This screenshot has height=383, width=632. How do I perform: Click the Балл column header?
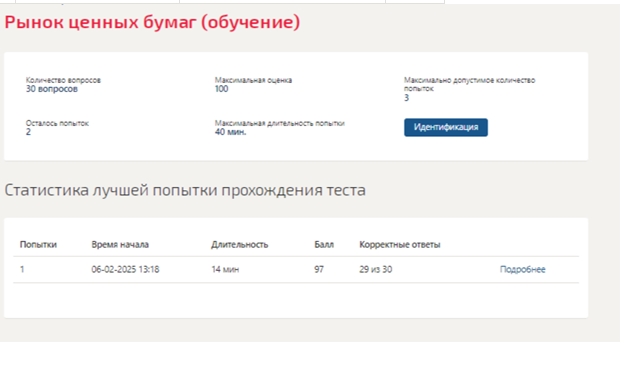[324, 245]
